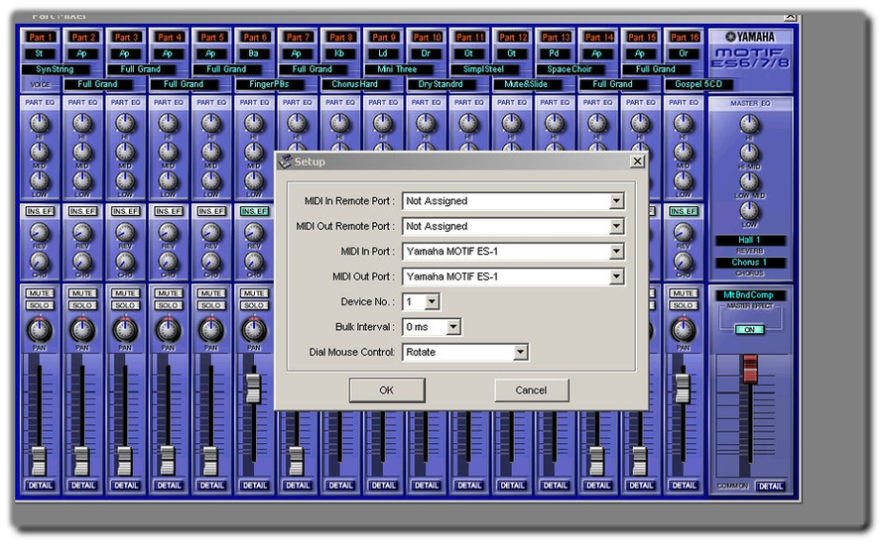888x549 pixels.
Task: Click the Part 10 label
Action: (x=426, y=37)
